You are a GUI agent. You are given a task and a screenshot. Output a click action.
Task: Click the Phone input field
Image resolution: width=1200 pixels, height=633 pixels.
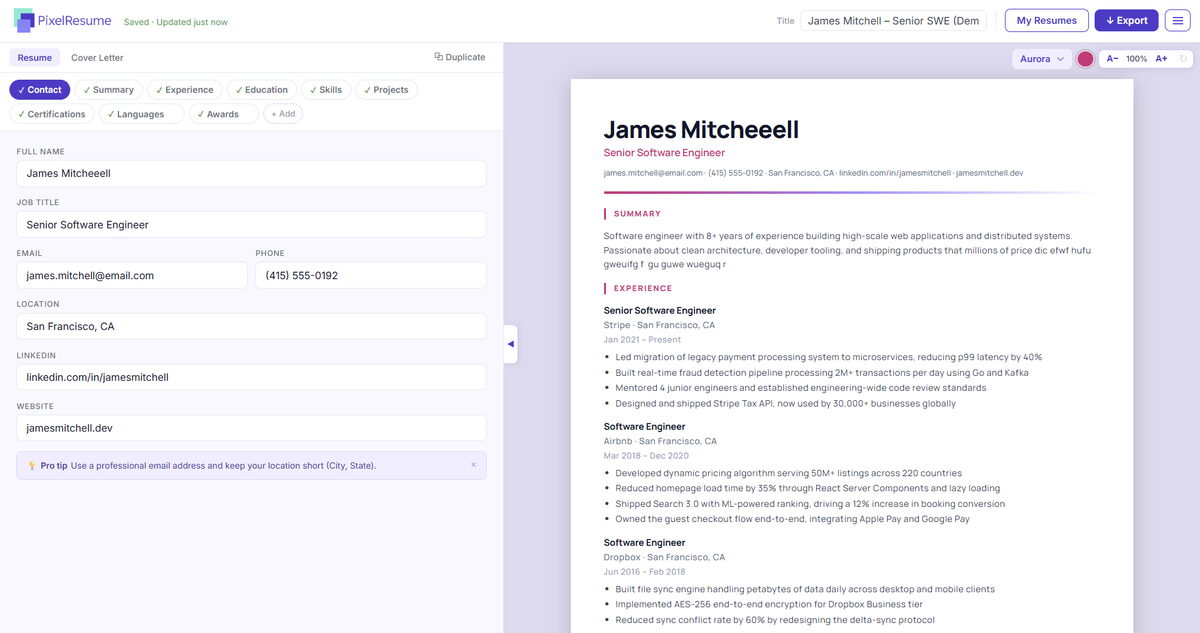tap(371, 275)
